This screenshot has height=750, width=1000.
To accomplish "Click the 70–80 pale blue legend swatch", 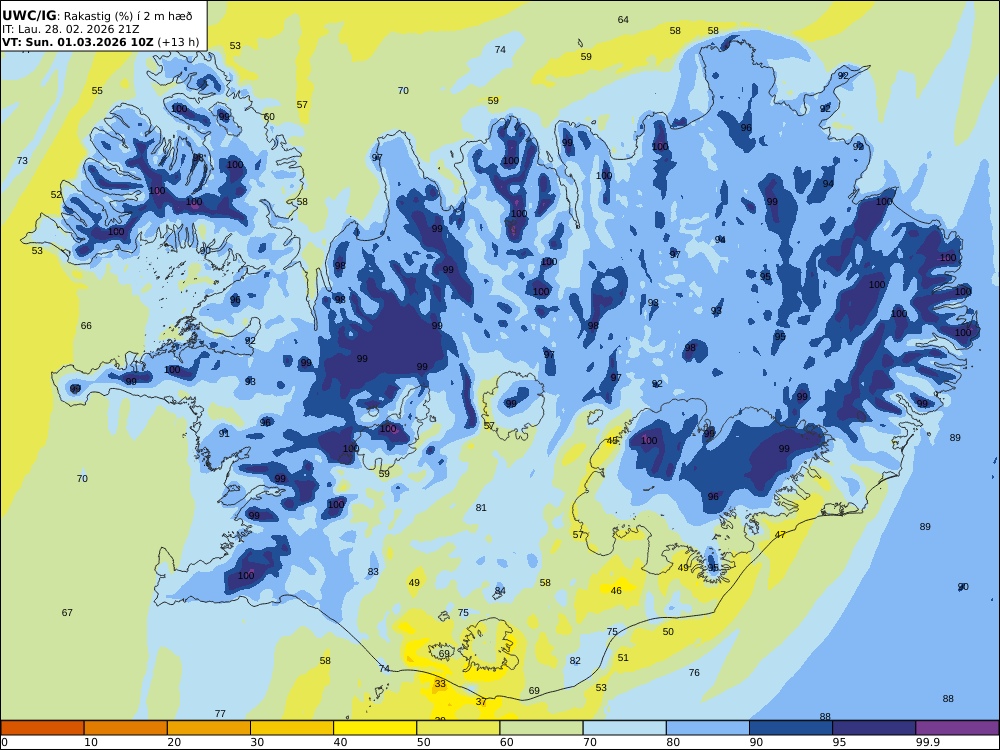I will pyautogui.click(x=624, y=728).
